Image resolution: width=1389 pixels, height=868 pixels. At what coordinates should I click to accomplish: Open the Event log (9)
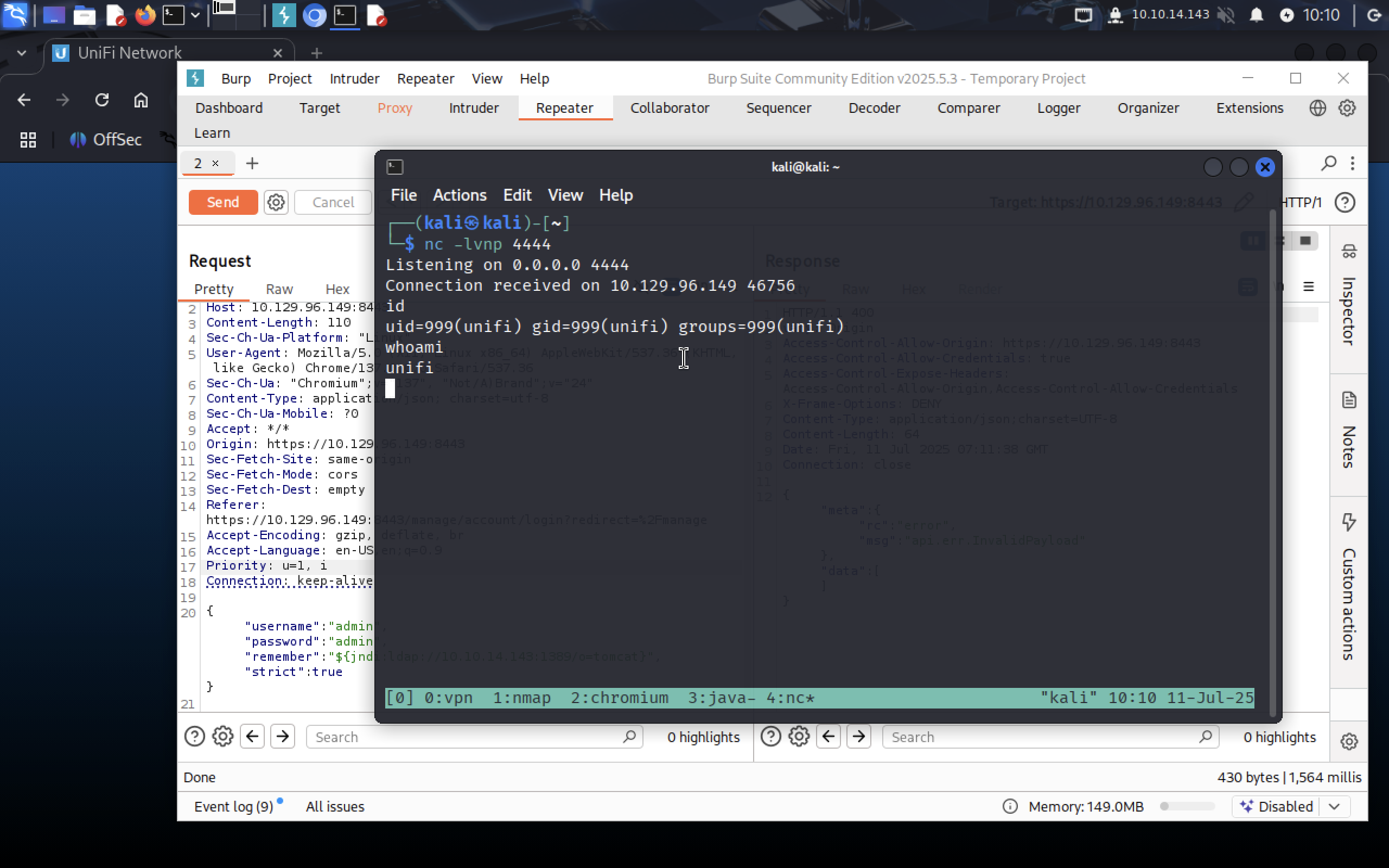pyautogui.click(x=234, y=807)
